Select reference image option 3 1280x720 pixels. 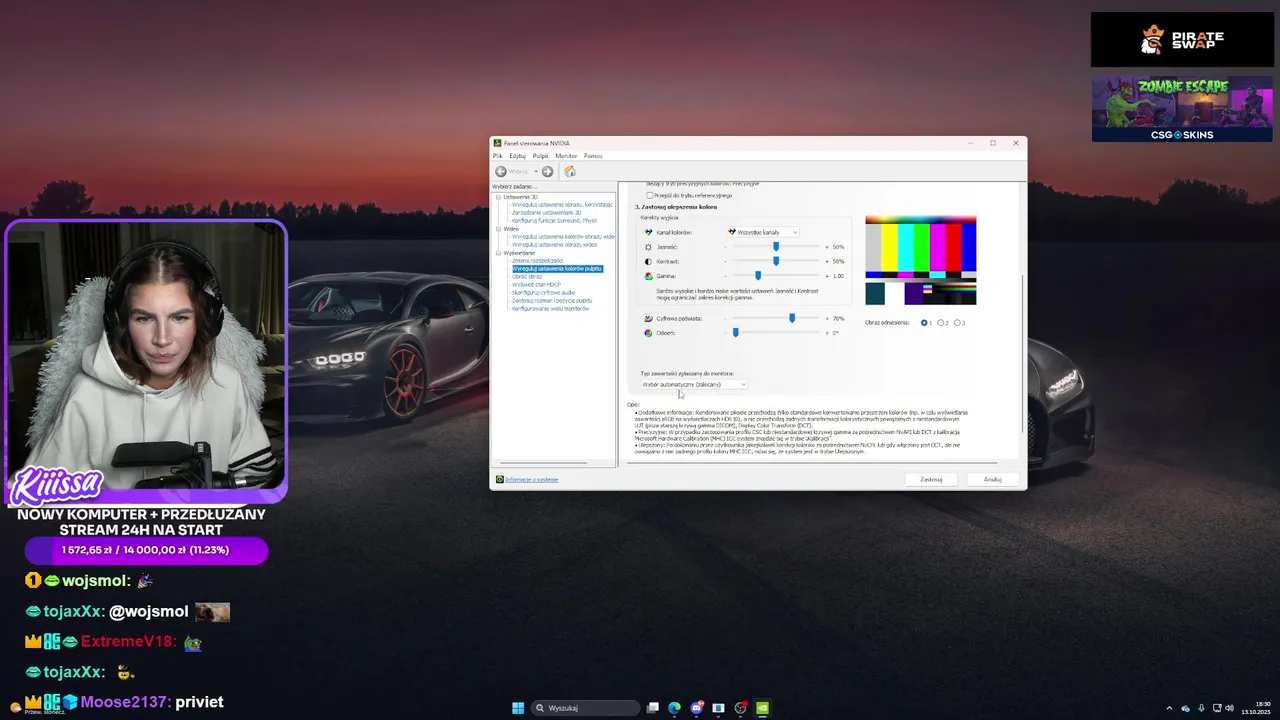point(957,322)
